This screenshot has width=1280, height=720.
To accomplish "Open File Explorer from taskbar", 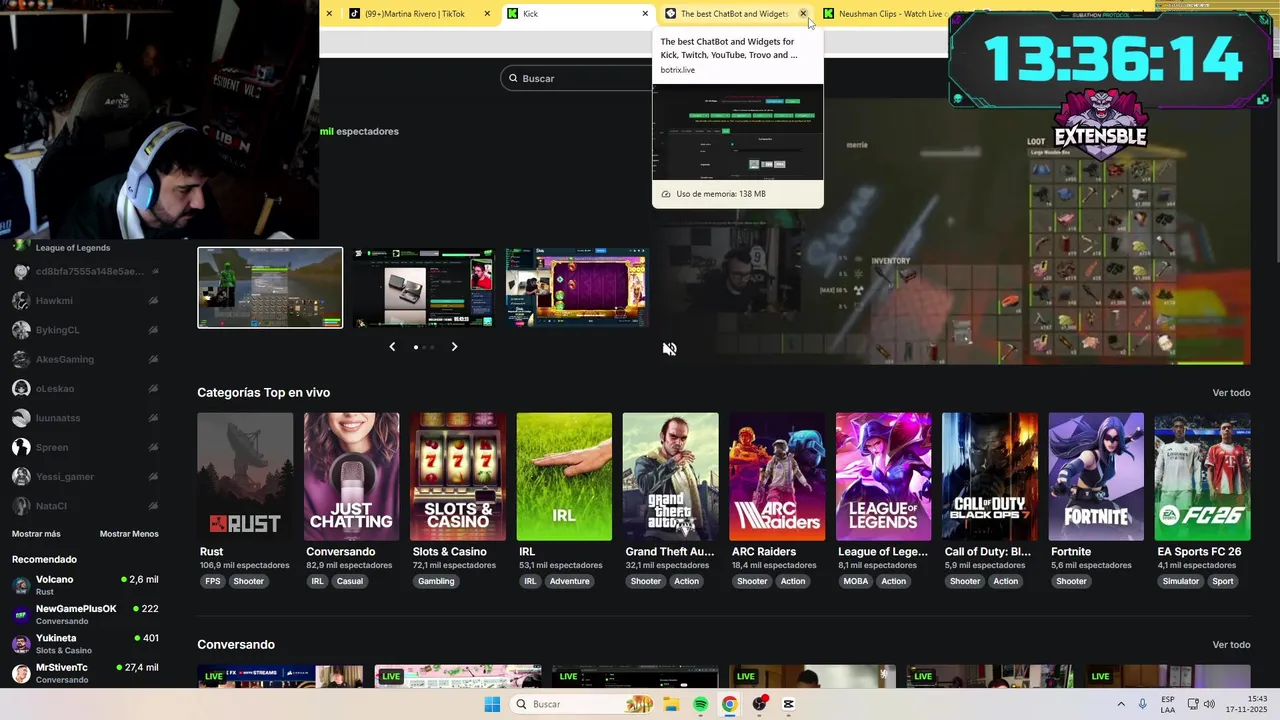I will (x=672, y=705).
